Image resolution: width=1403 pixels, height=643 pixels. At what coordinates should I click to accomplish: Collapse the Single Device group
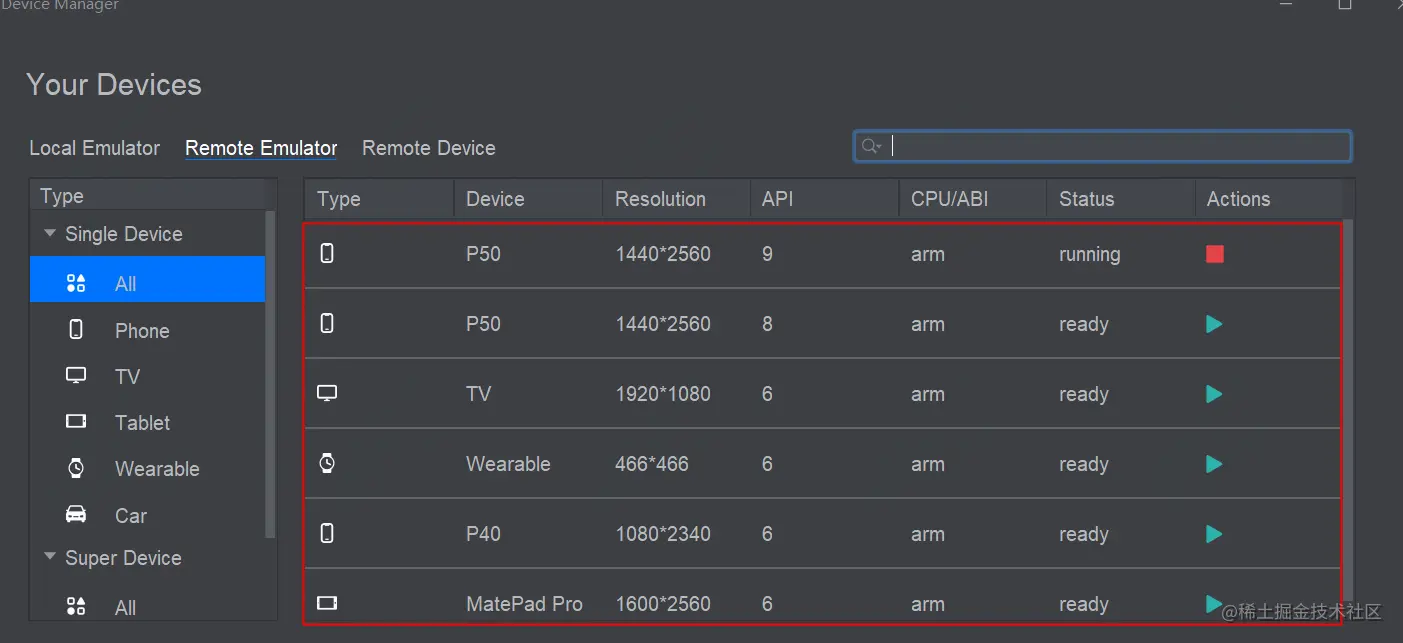[x=50, y=234]
